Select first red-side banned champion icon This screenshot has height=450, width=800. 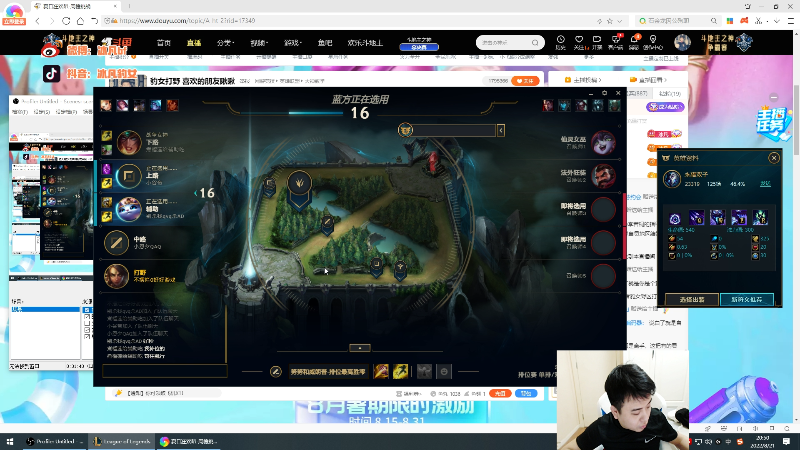(x=548, y=106)
